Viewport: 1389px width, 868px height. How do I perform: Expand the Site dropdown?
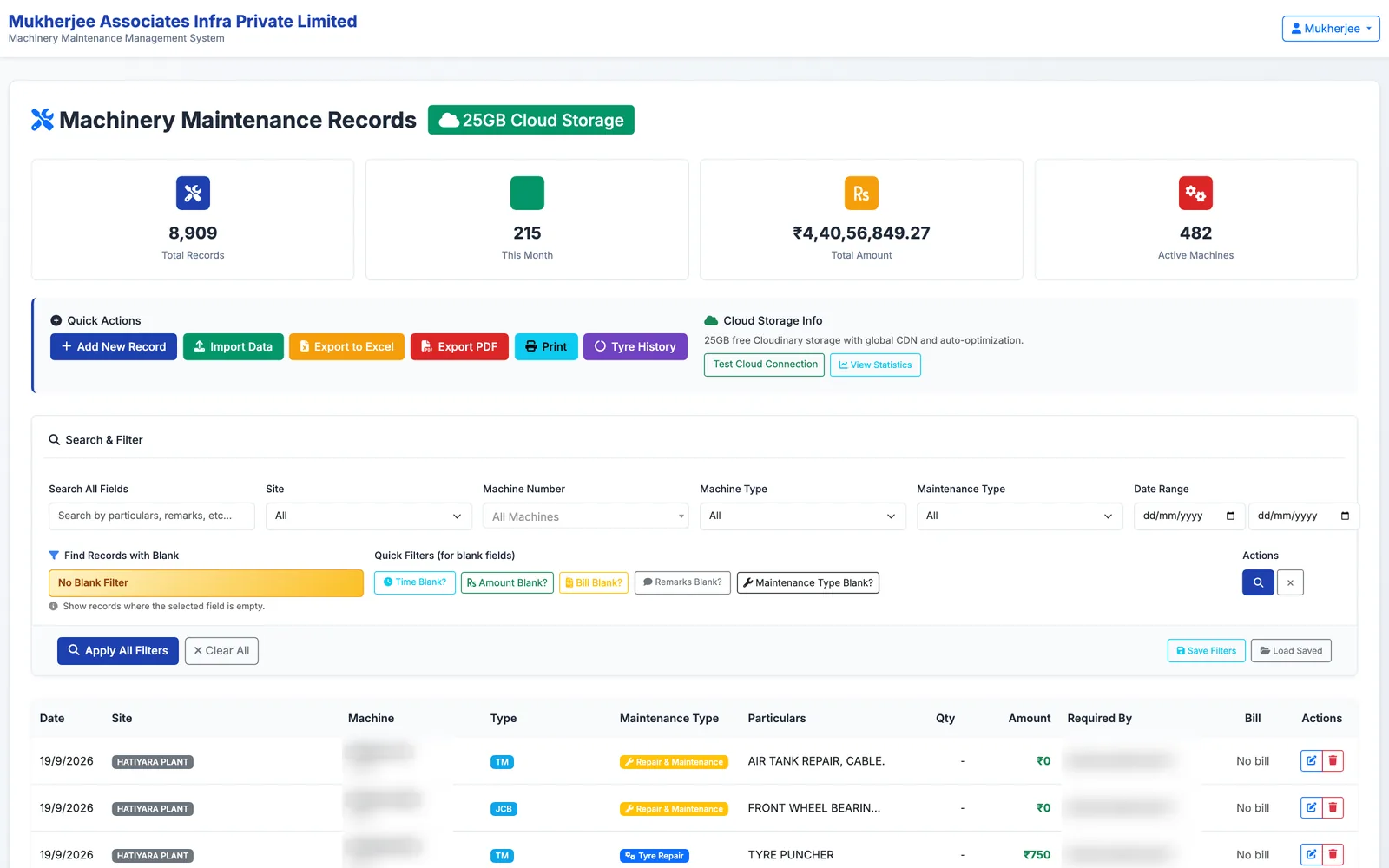click(x=369, y=516)
